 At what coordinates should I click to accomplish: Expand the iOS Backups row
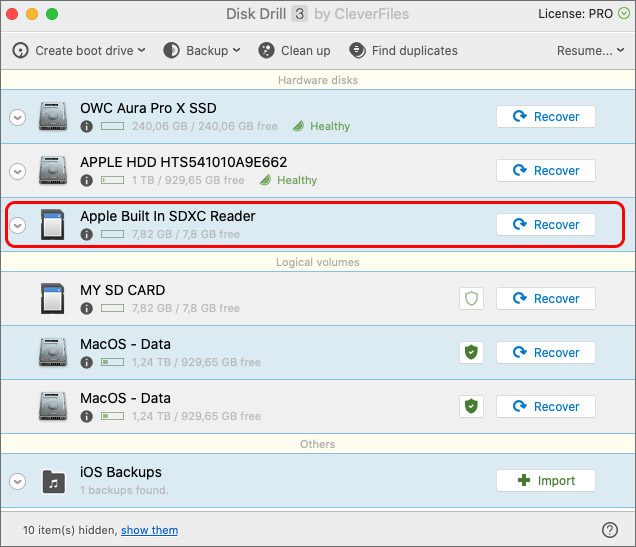(18, 482)
